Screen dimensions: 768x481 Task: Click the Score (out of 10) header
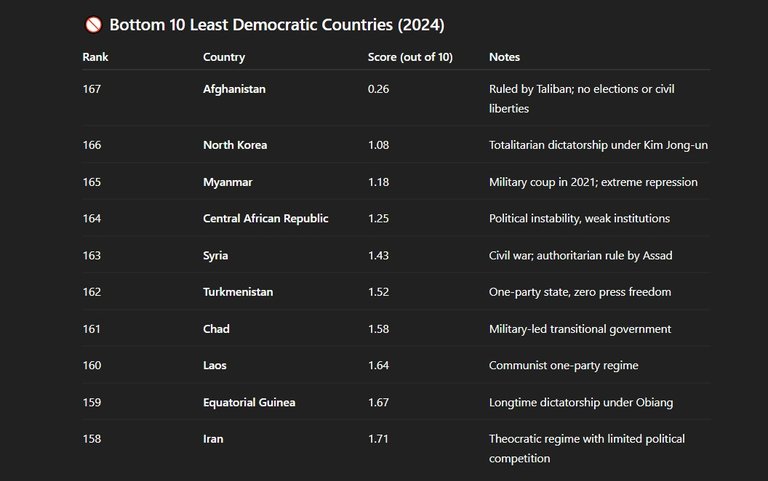[410, 57]
